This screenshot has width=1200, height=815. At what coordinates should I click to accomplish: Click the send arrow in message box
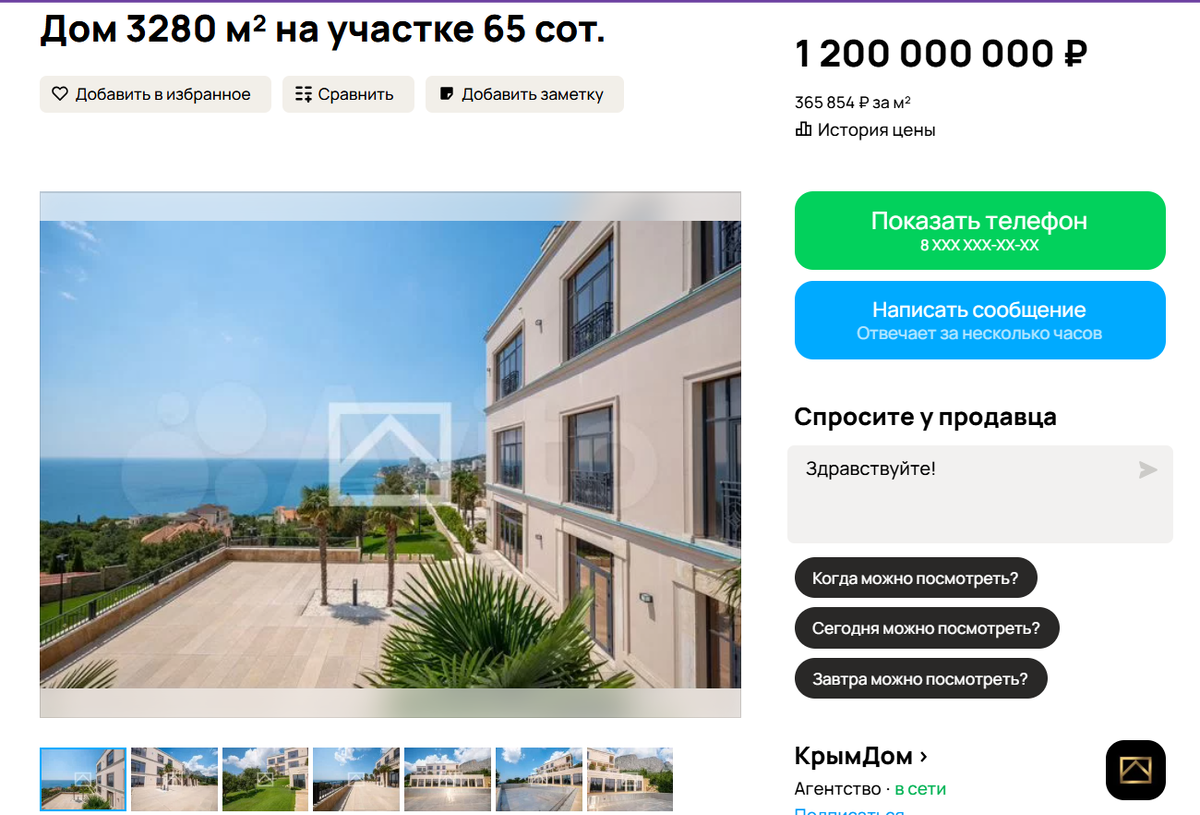coord(1148,469)
